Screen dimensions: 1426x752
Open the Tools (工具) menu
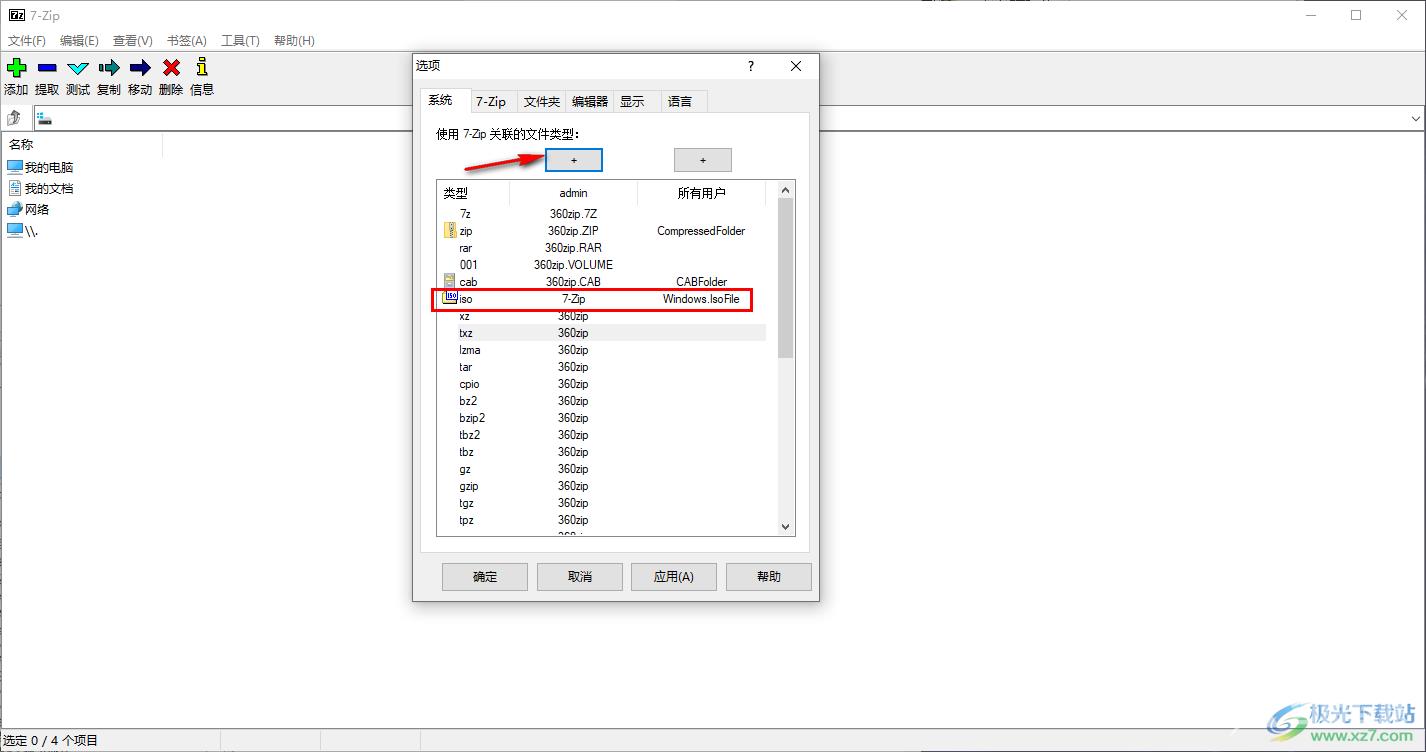click(x=240, y=41)
